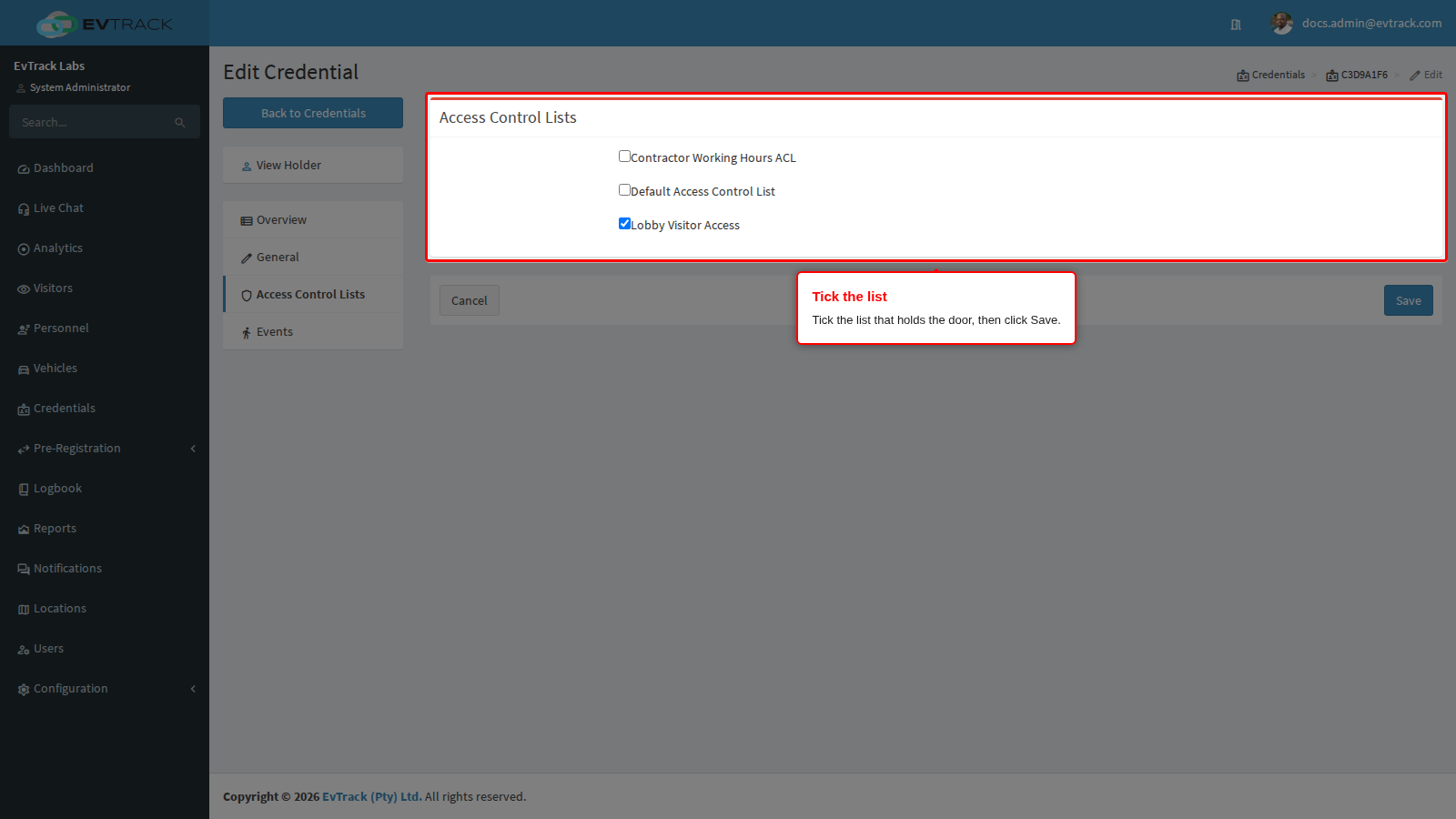Focus the sidebar Search input field
The height and width of the screenshot is (819, 1456).
[105, 122]
